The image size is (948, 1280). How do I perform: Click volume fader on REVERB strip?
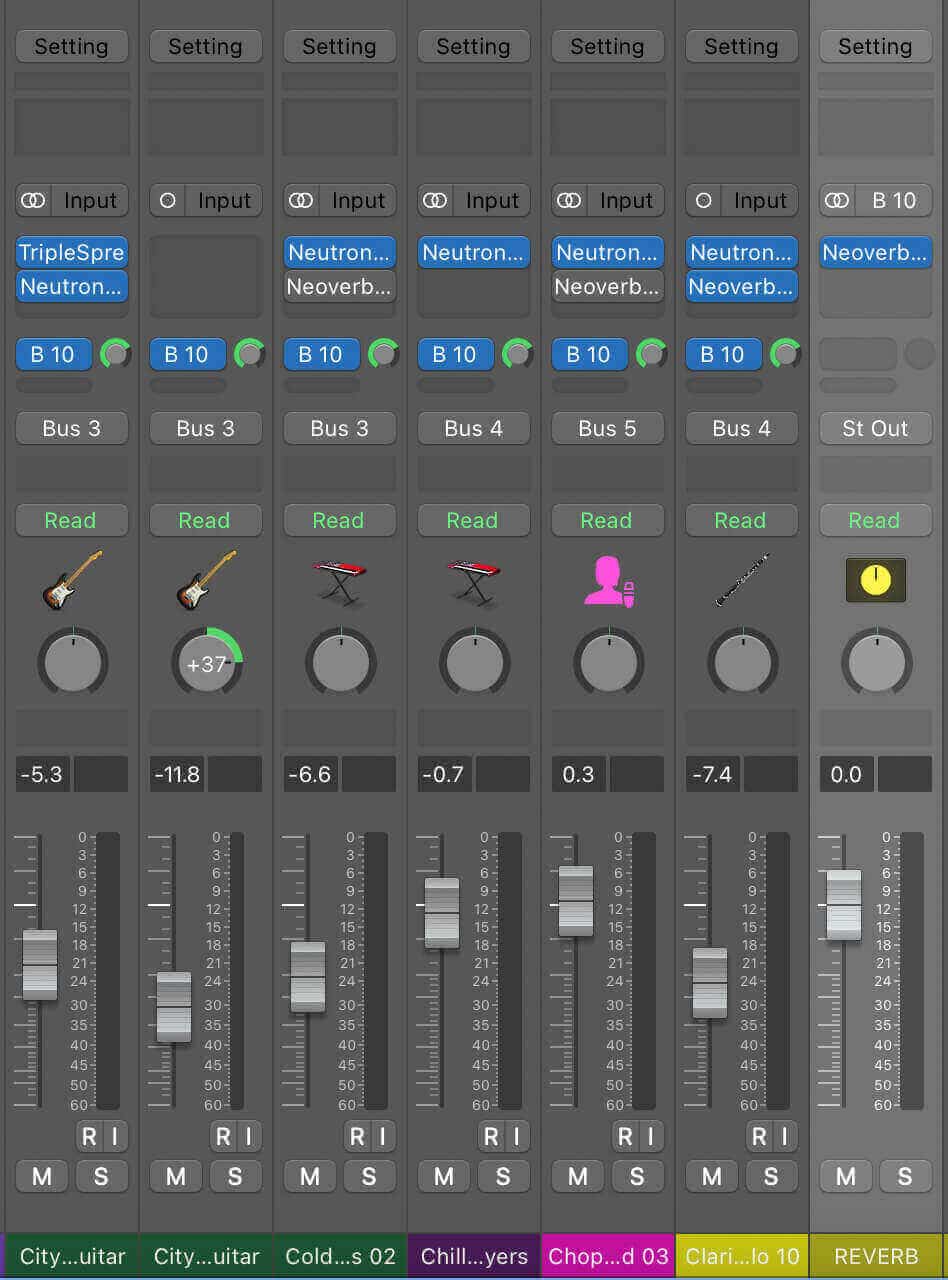point(844,905)
